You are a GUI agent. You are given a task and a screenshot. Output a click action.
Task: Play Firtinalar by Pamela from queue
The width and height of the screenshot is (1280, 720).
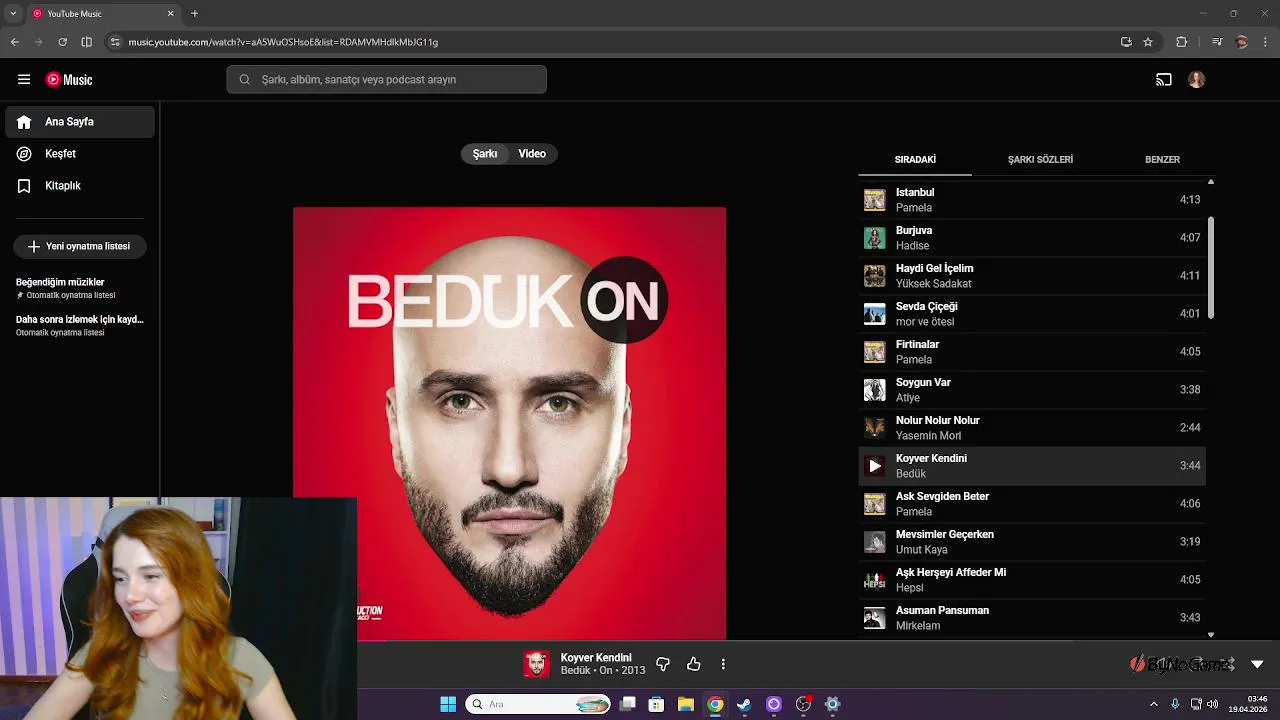[x=1032, y=352]
